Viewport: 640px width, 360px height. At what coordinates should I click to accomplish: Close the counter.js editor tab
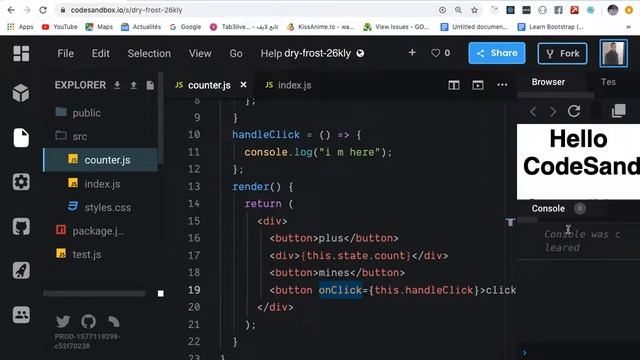click(243, 84)
